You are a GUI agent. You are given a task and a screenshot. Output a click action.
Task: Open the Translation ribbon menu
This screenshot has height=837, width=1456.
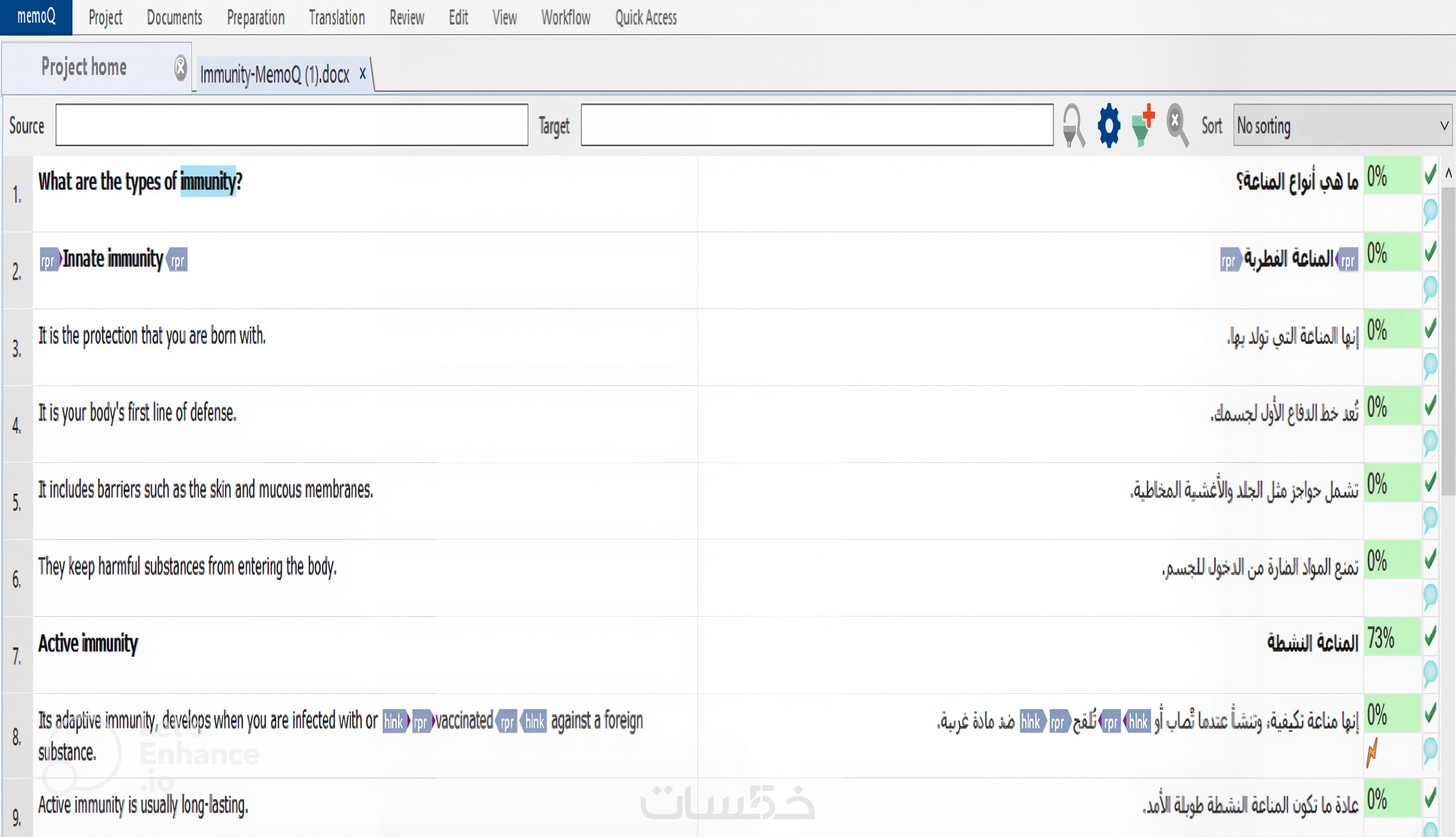(337, 18)
